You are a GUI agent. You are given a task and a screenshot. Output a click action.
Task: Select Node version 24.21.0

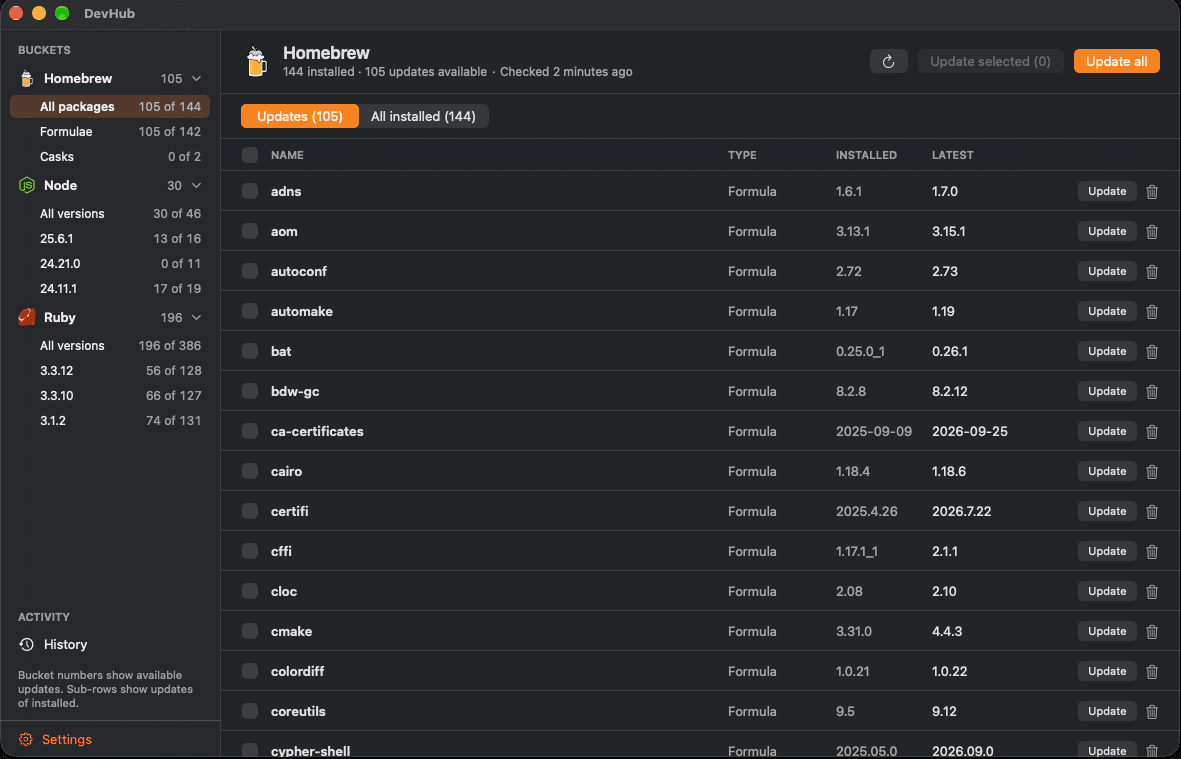pos(110,264)
